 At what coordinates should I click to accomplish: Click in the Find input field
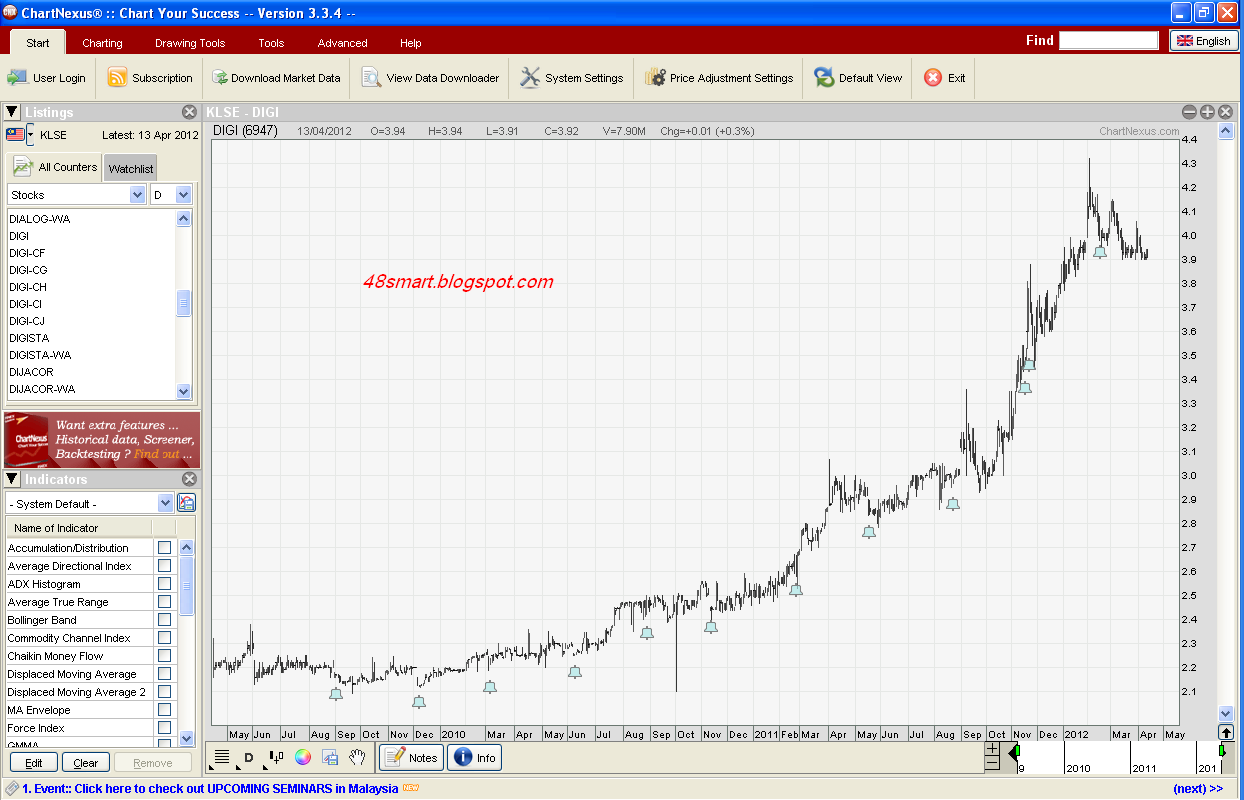click(1109, 40)
